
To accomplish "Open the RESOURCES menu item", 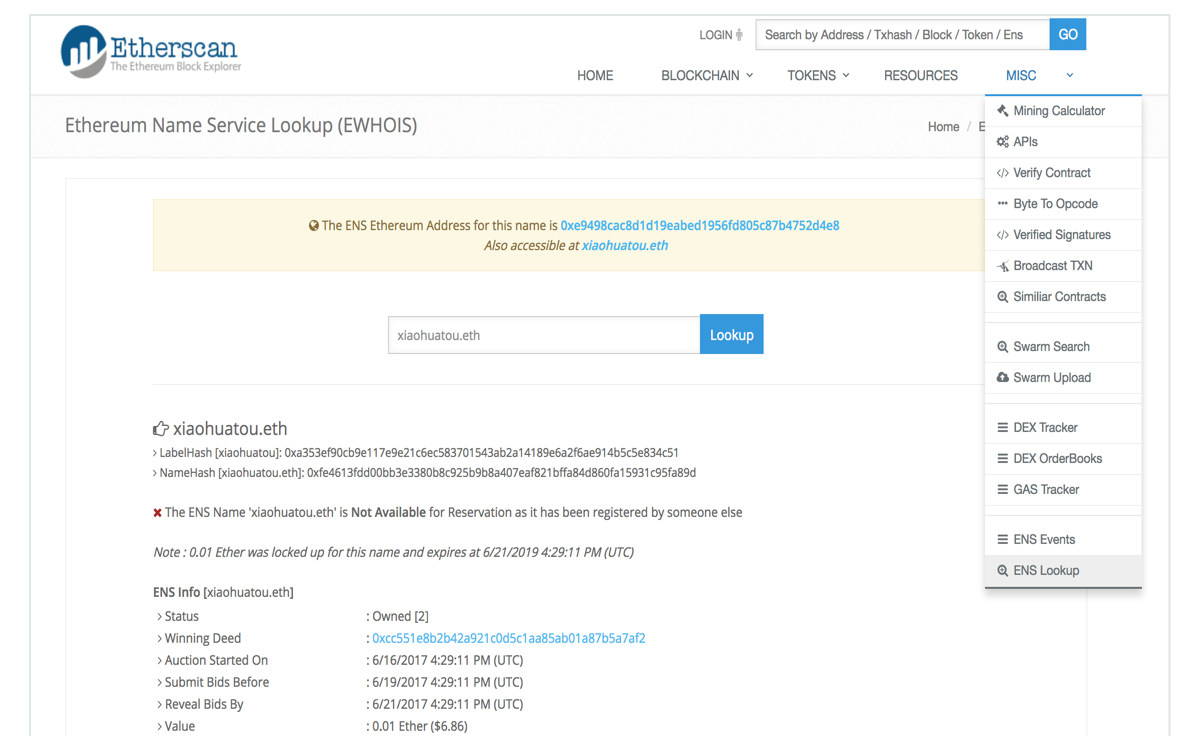I will point(920,75).
